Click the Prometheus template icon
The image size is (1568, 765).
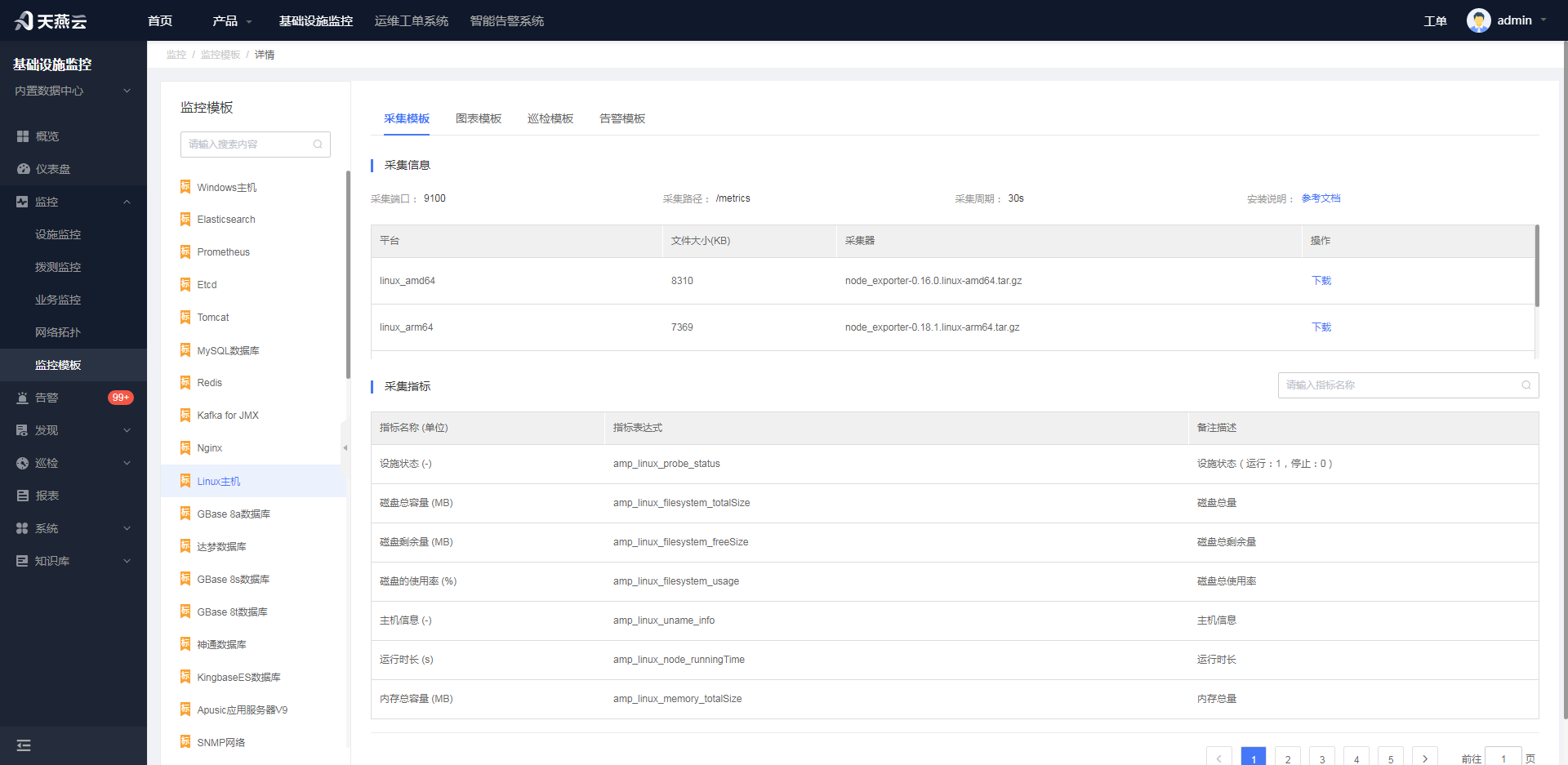coord(185,252)
